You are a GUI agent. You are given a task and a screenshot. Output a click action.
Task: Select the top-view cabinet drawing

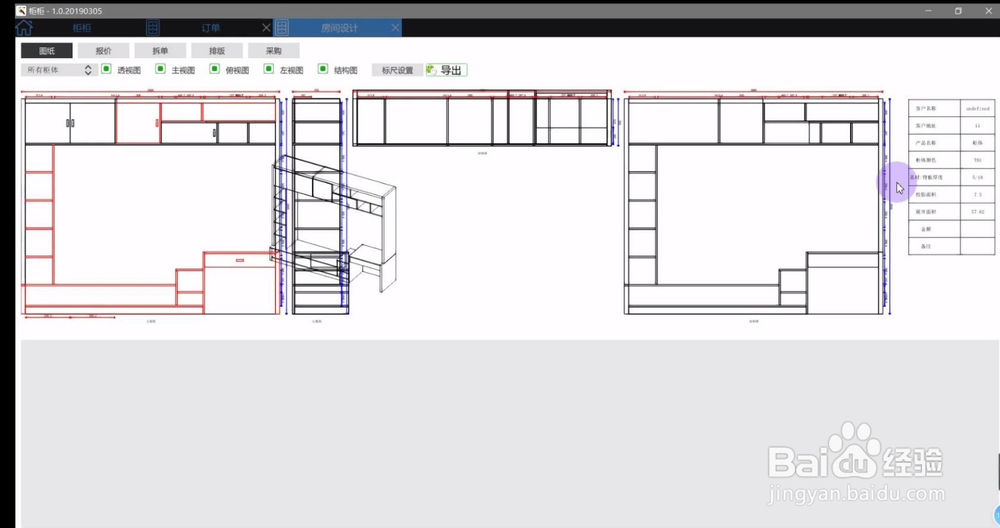(x=482, y=119)
